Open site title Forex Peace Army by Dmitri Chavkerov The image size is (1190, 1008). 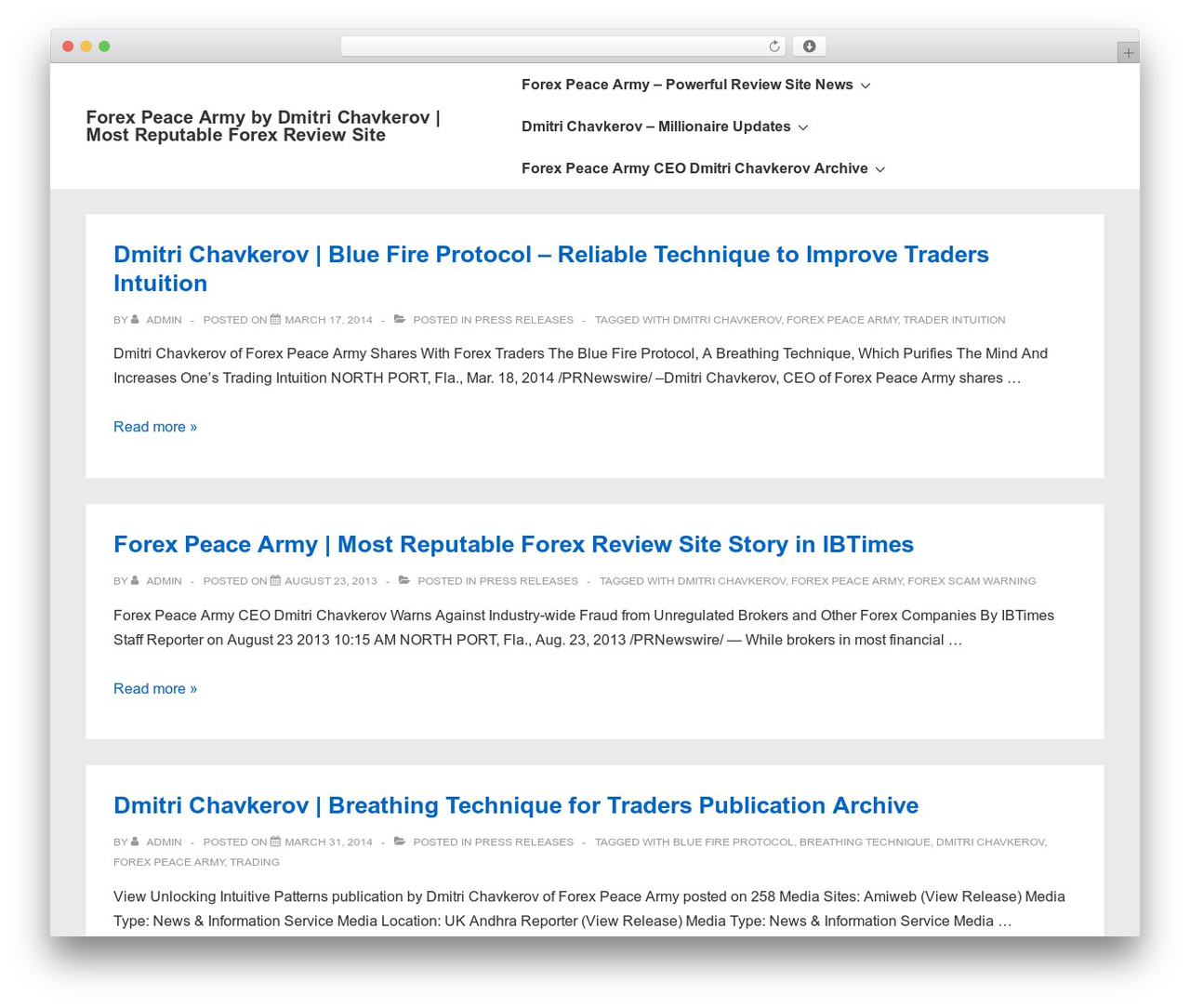263,126
